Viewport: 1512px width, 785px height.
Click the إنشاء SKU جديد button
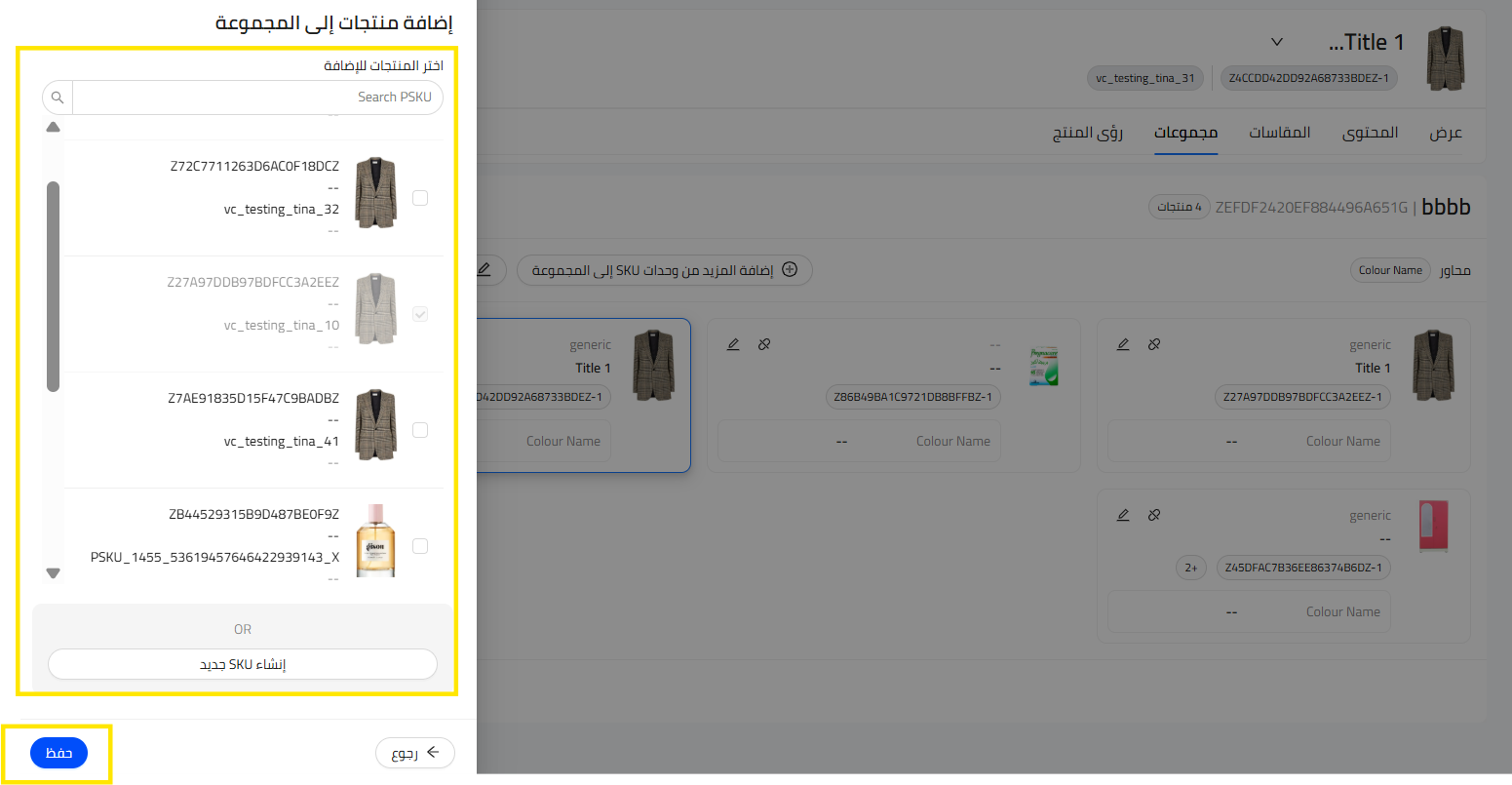click(243, 664)
